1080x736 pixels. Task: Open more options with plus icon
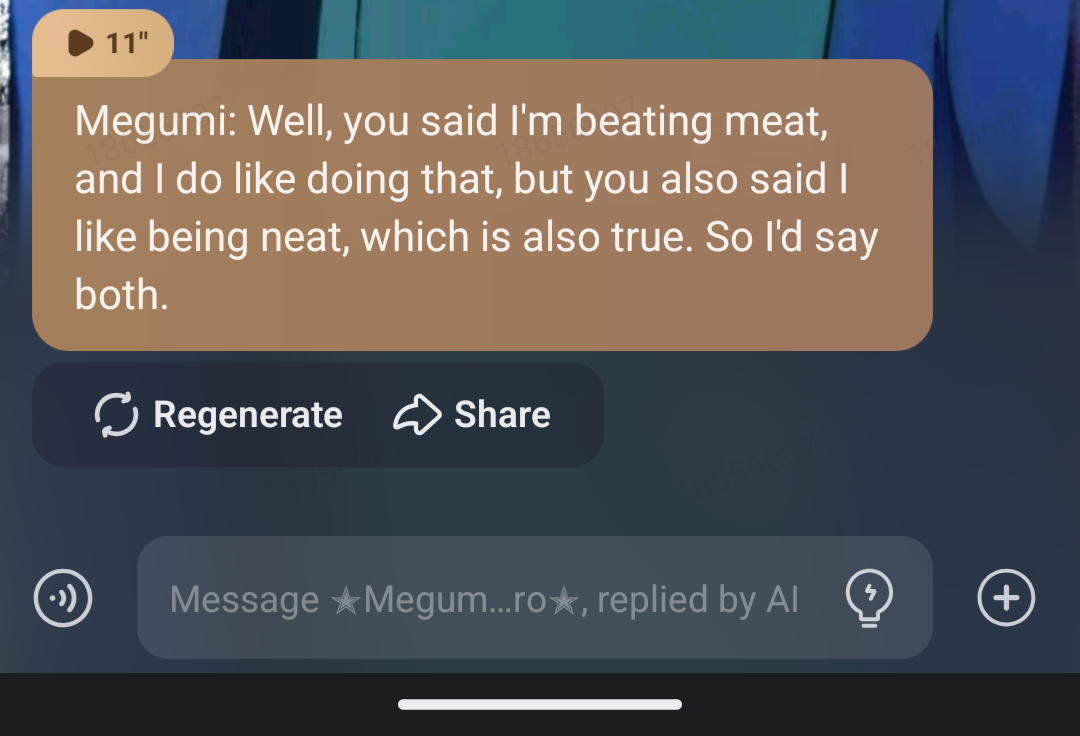[x=1005, y=598]
